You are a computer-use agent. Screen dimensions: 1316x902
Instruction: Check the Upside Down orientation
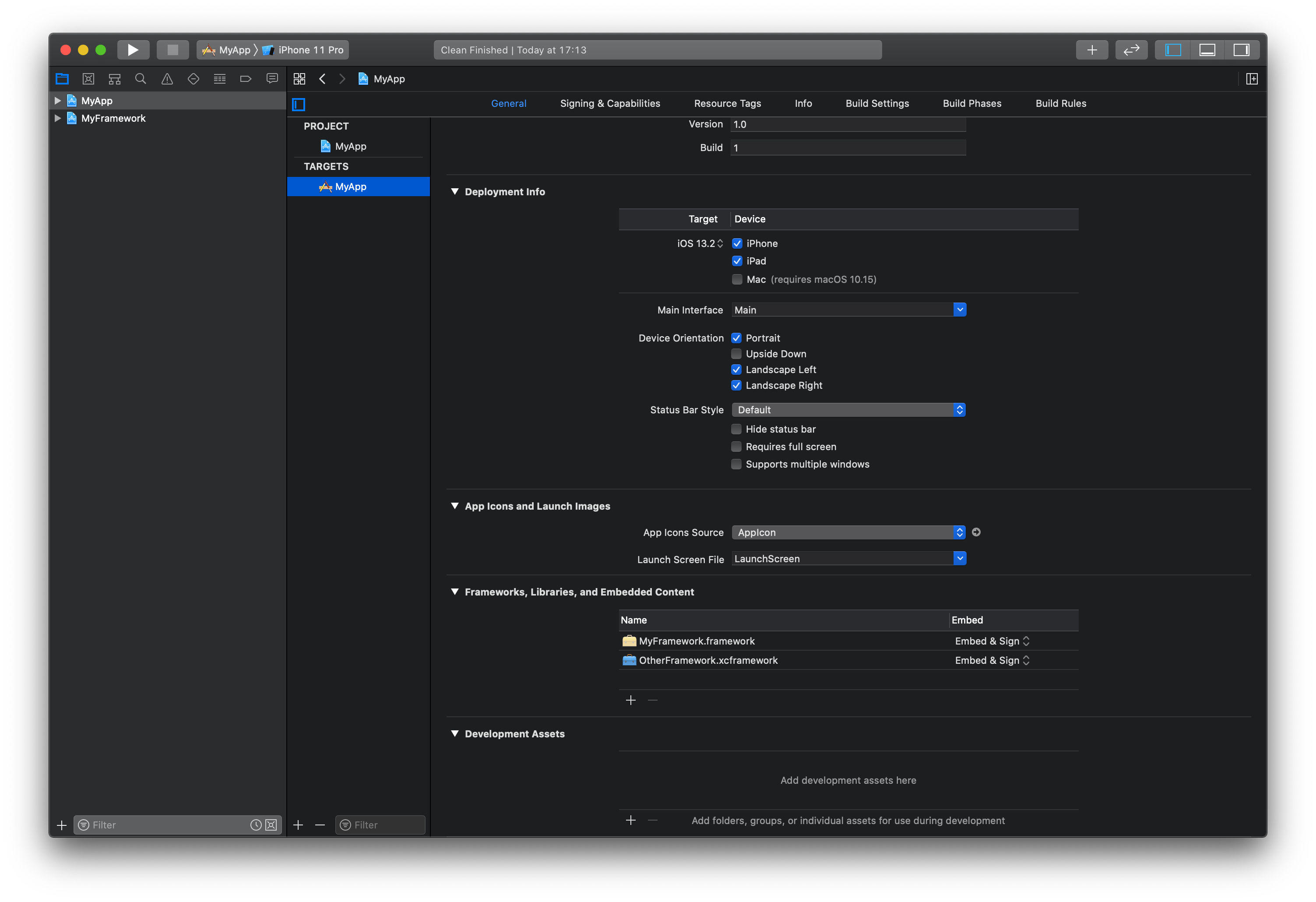click(x=736, y=354)
